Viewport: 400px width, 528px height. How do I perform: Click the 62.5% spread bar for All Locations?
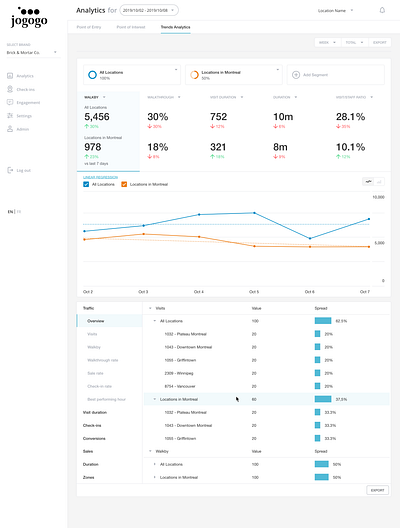(323, 321)
